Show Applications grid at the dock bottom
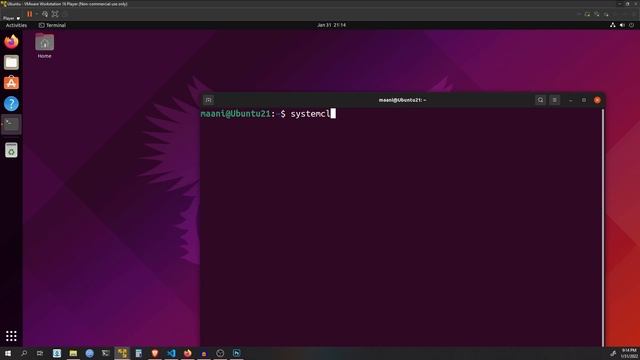The height and width of the screenshot is (360, 640). (x=11, y=336)
